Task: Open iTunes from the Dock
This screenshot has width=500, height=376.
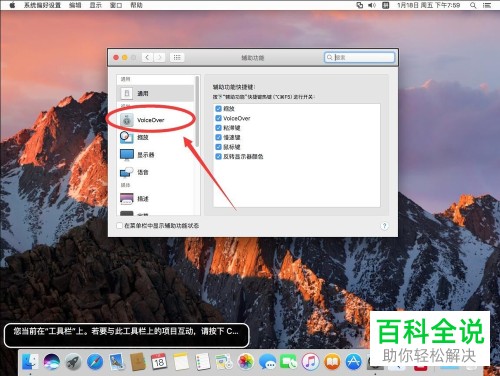Action: (x=310, y=362)
